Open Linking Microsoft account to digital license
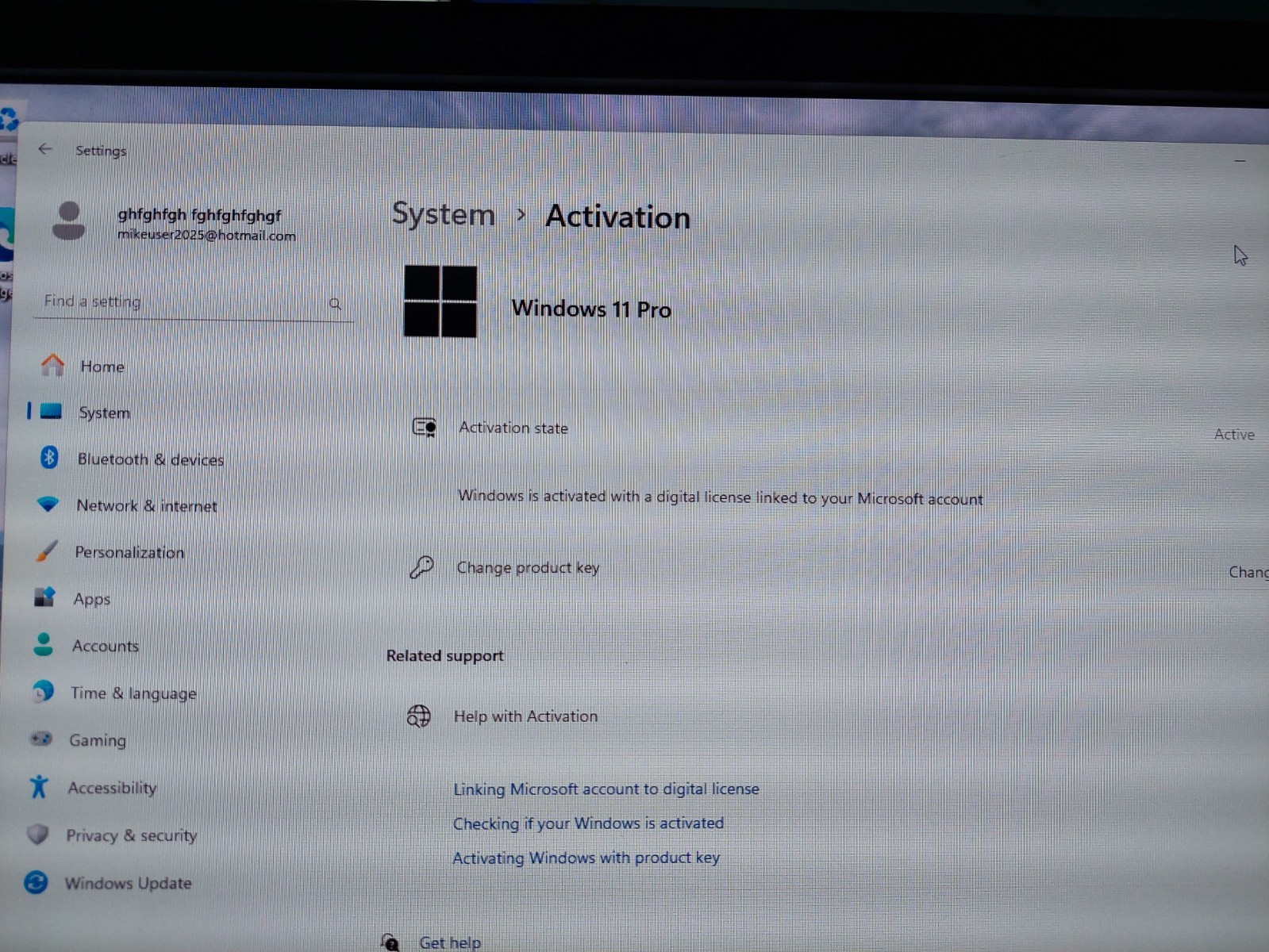This screenshot has width=1269, height=952. pos(606,789)
